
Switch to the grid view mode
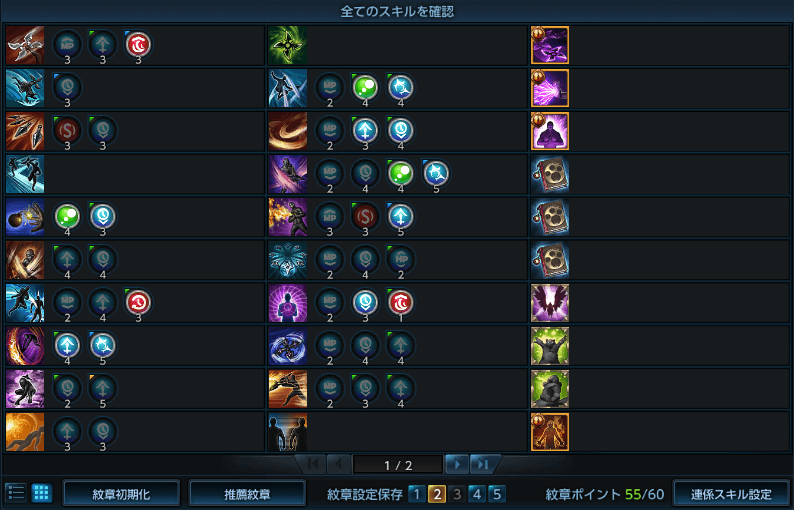[42, 493]
